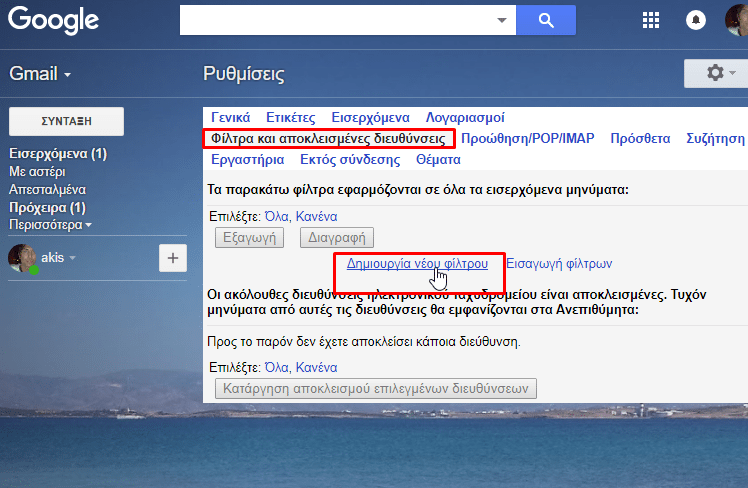Open the Συζήτηση tab
The width and height of the screenshot is (748, 488).
(715, 139)
